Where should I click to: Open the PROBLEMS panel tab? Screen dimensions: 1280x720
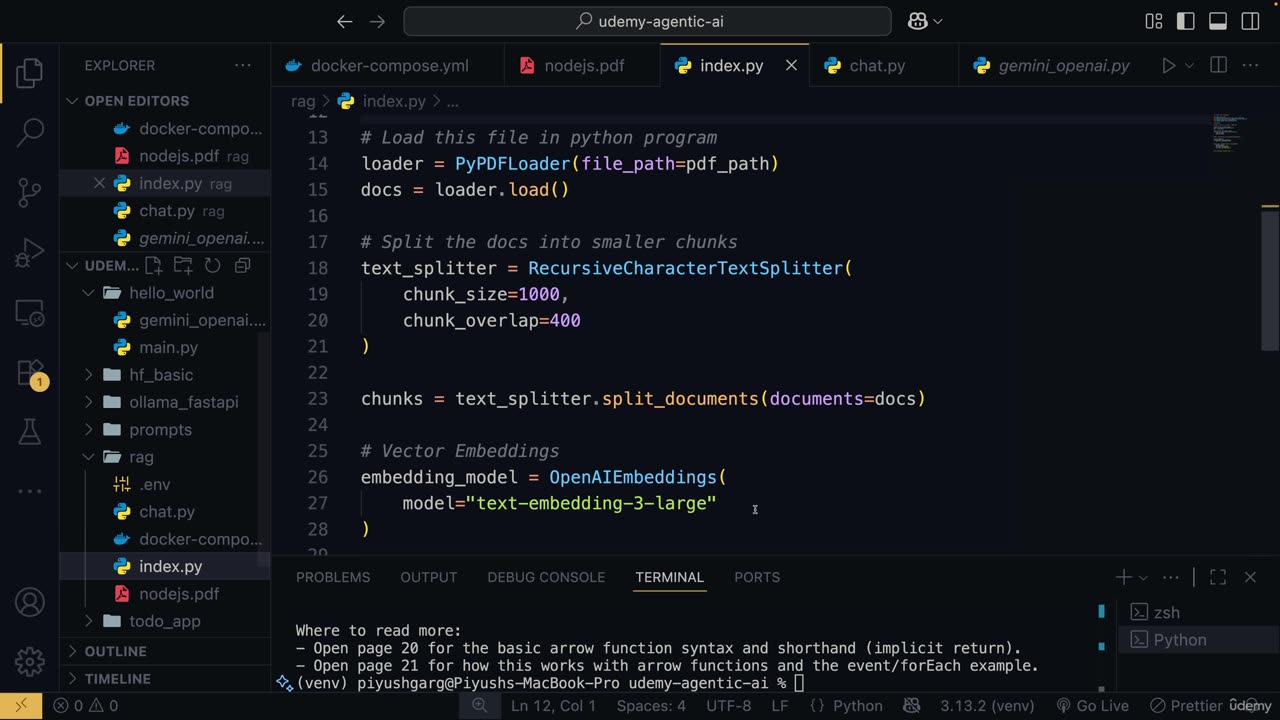[333, 577]
